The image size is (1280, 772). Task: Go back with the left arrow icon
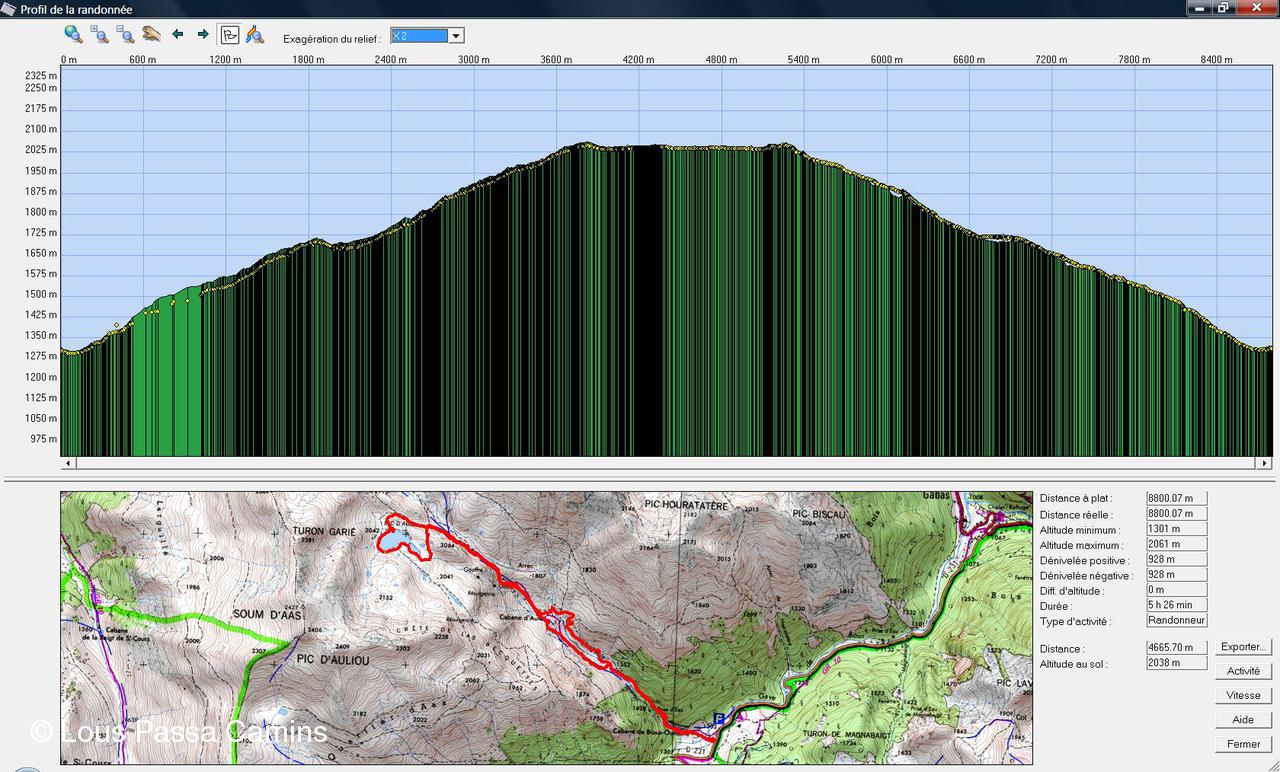coord(178,34)
